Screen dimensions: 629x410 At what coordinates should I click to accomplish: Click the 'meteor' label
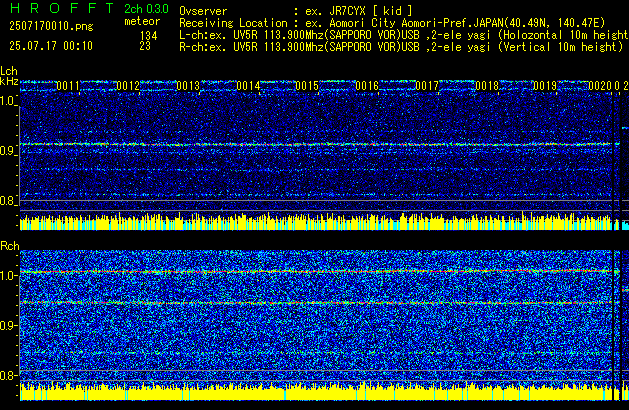[142, 21]
